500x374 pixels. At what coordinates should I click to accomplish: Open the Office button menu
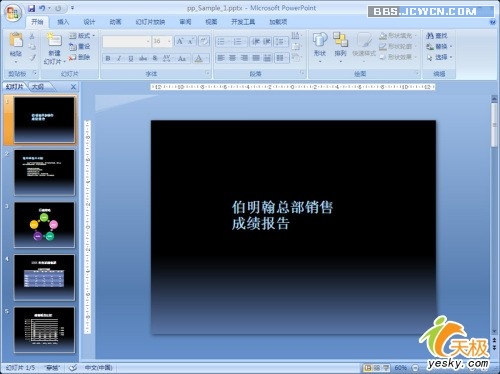pyautogui.click(x=13, y=13)
